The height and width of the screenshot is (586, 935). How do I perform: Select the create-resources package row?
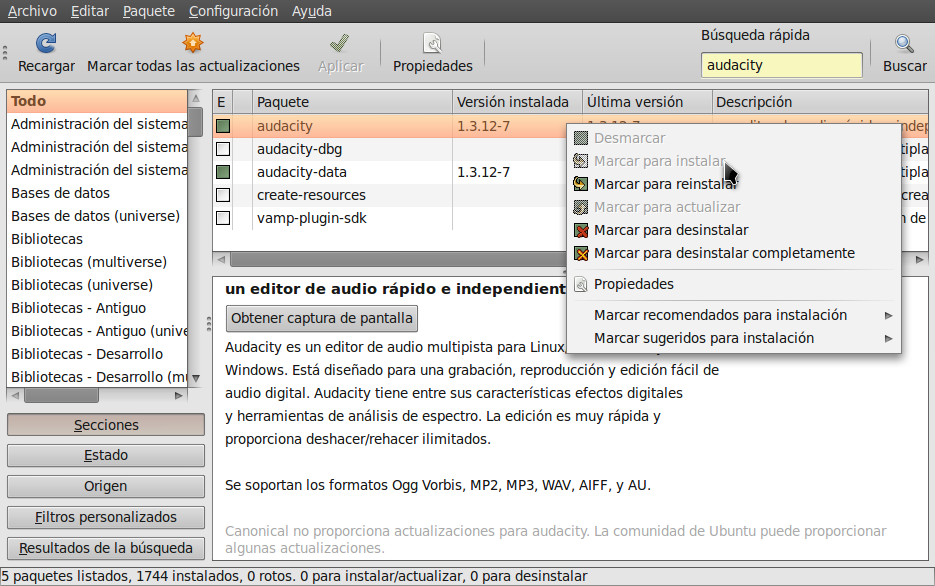[x=389, y=195]
